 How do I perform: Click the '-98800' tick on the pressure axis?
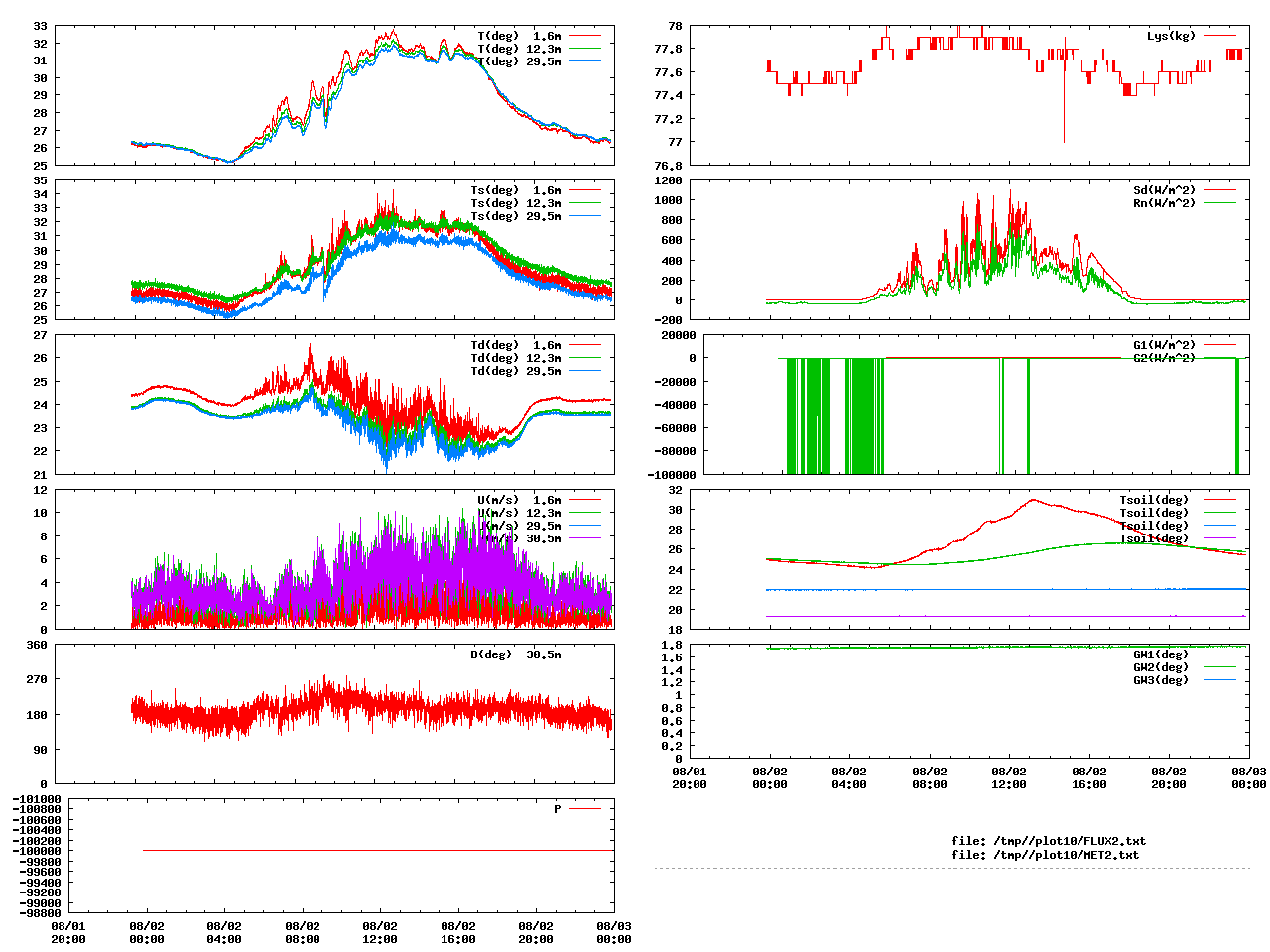point(39,912)
